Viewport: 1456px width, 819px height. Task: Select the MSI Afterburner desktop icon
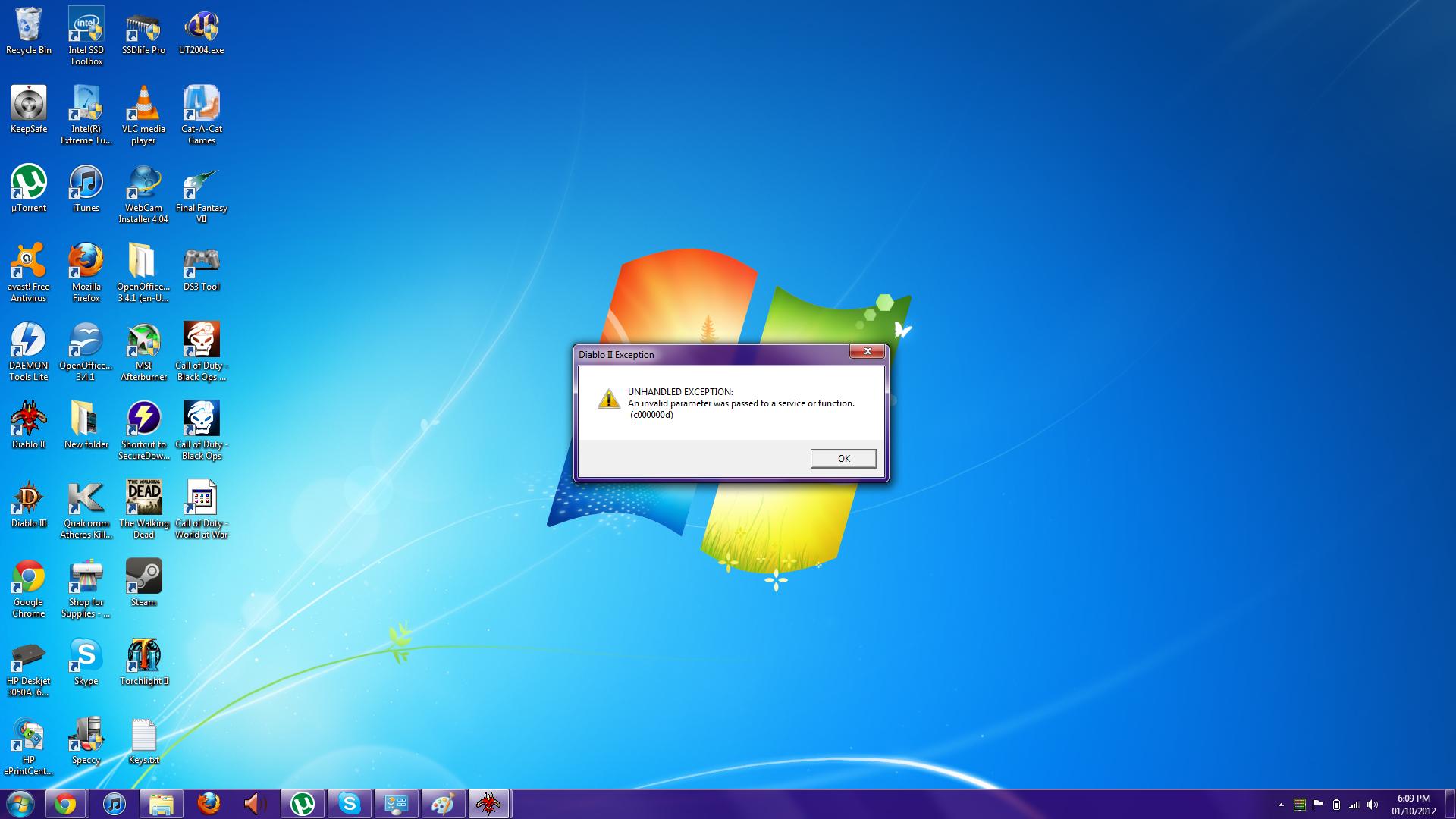coord(143,352)
